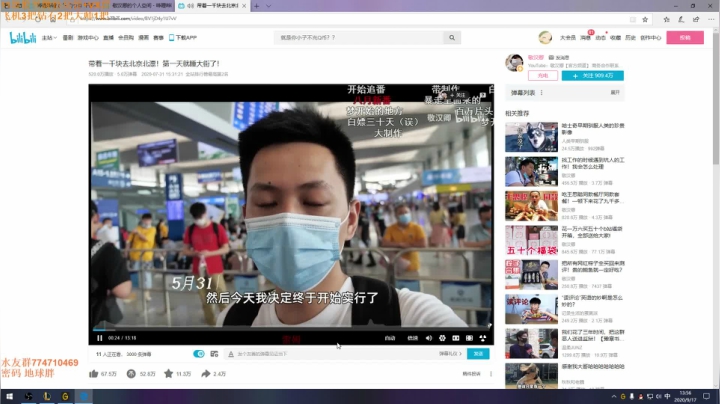Expand the 弹幕列表 panel via 展开

click(615, 92)
